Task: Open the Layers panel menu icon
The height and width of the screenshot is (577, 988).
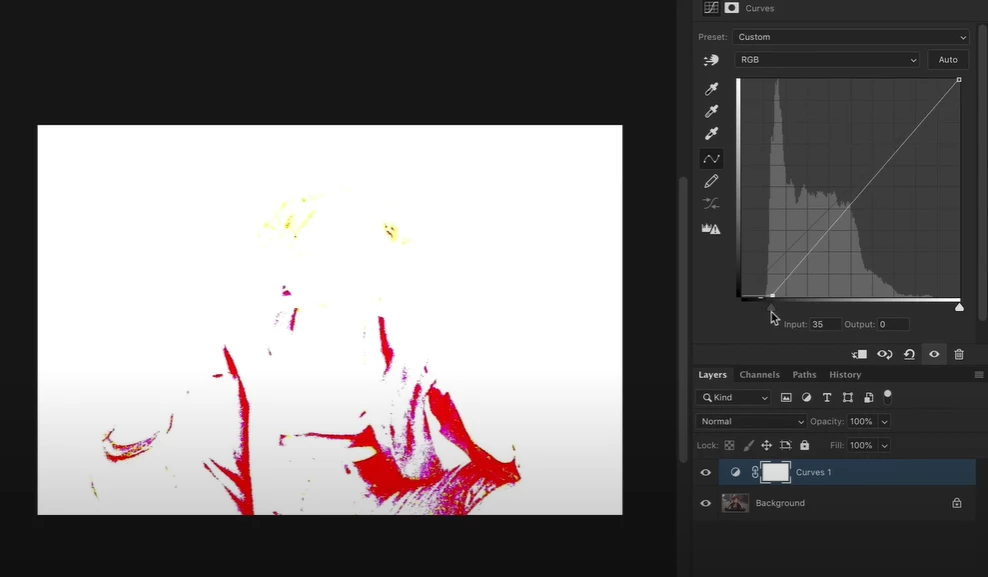Action: pyautogui.click(x=979, y=375)
